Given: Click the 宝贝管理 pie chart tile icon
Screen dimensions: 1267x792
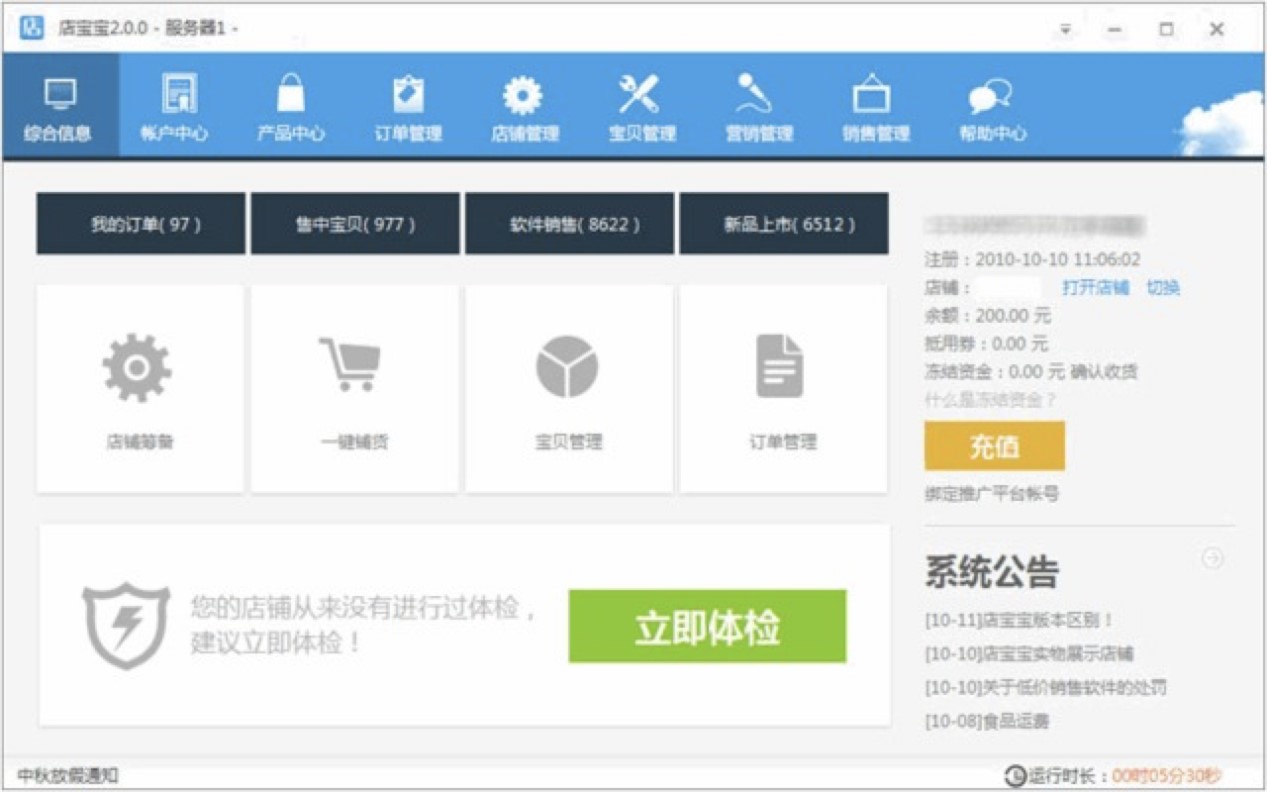Looking at the screenshot, I should pos(567,367).
